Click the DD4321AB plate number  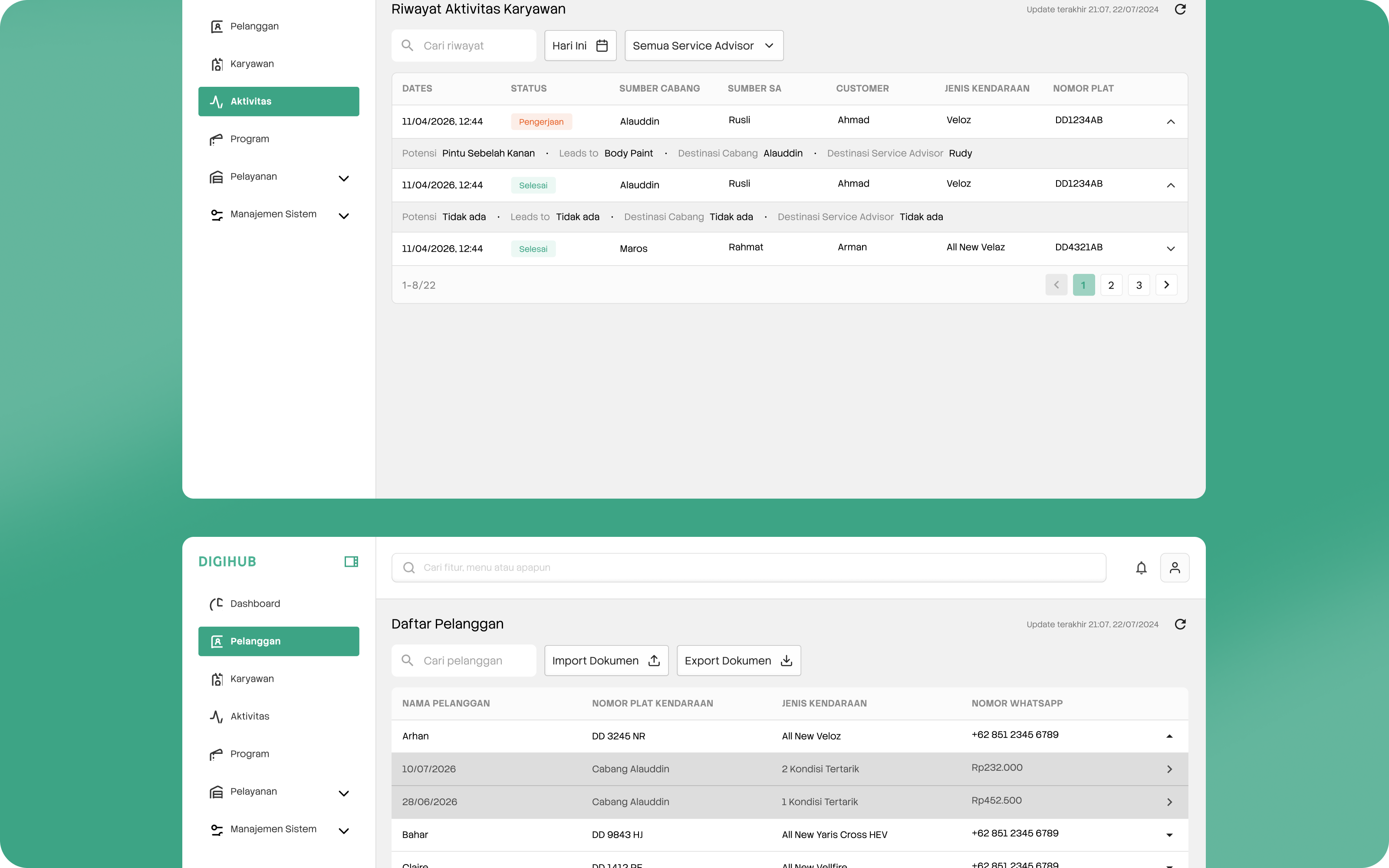[x=1079, y=247]
